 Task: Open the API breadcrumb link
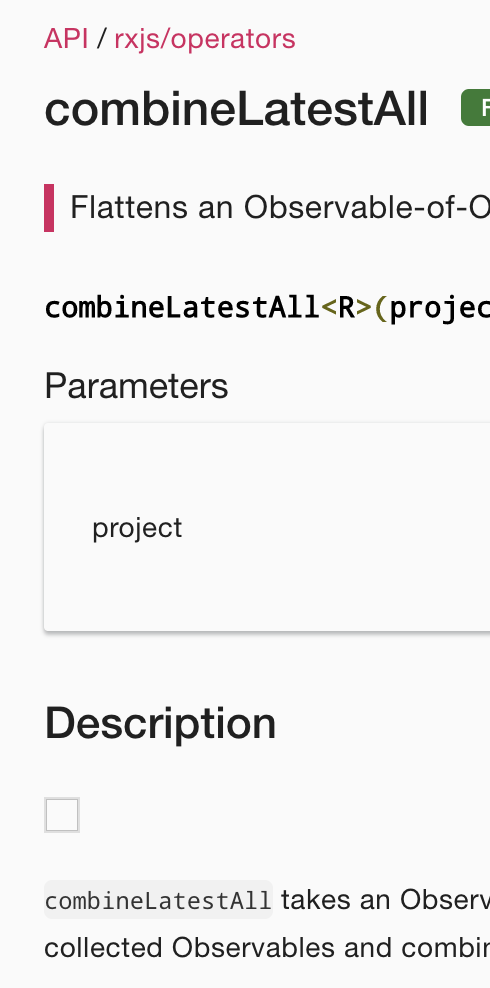(66, 39)
